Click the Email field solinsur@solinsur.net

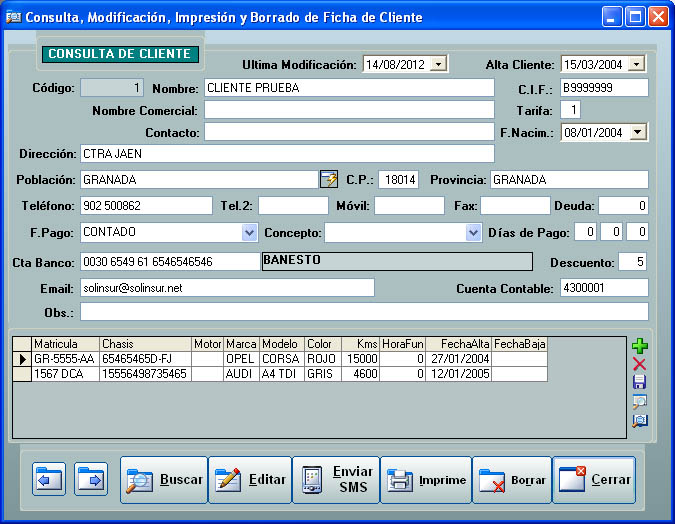coord(227,288)
